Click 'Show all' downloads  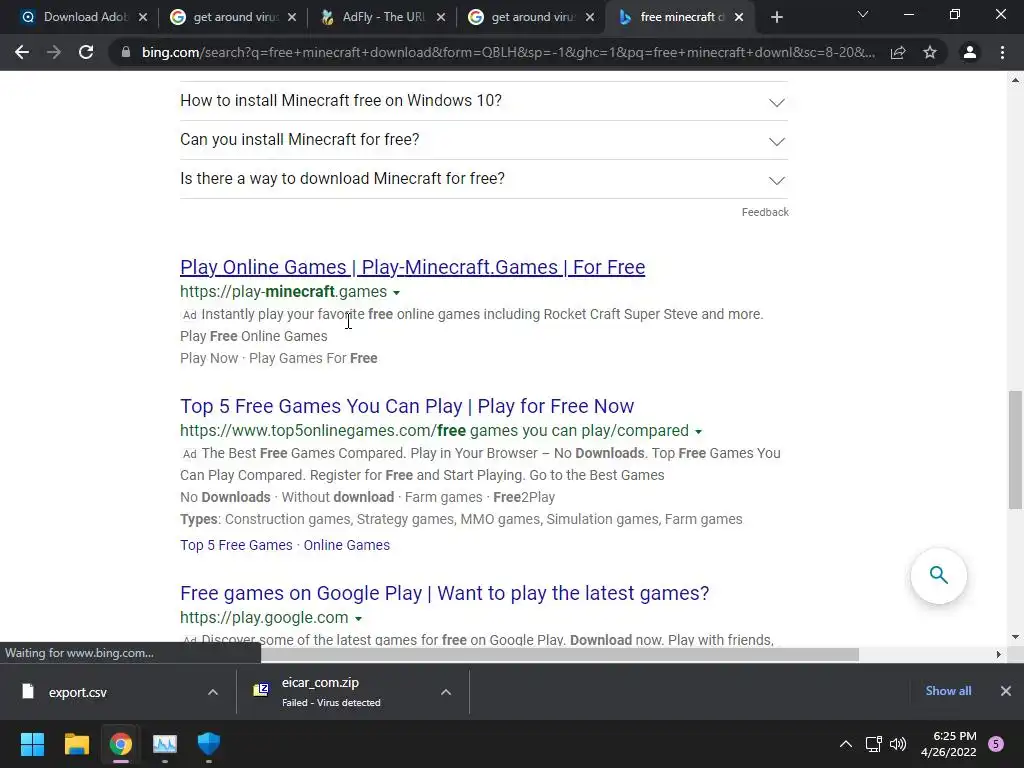pyautogui.click(x=948, y=691)
